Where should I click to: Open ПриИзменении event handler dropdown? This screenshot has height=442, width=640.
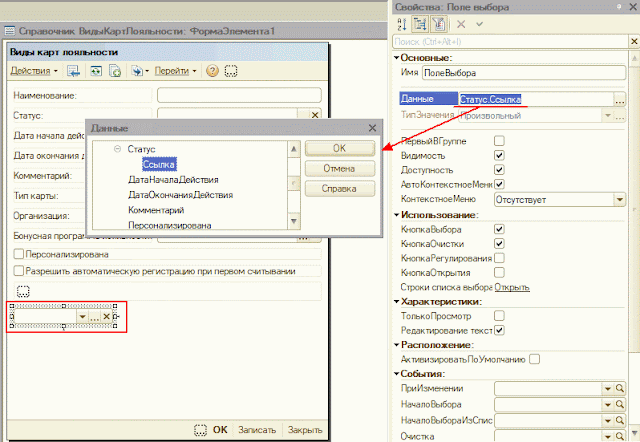click(x=608, y=389)
